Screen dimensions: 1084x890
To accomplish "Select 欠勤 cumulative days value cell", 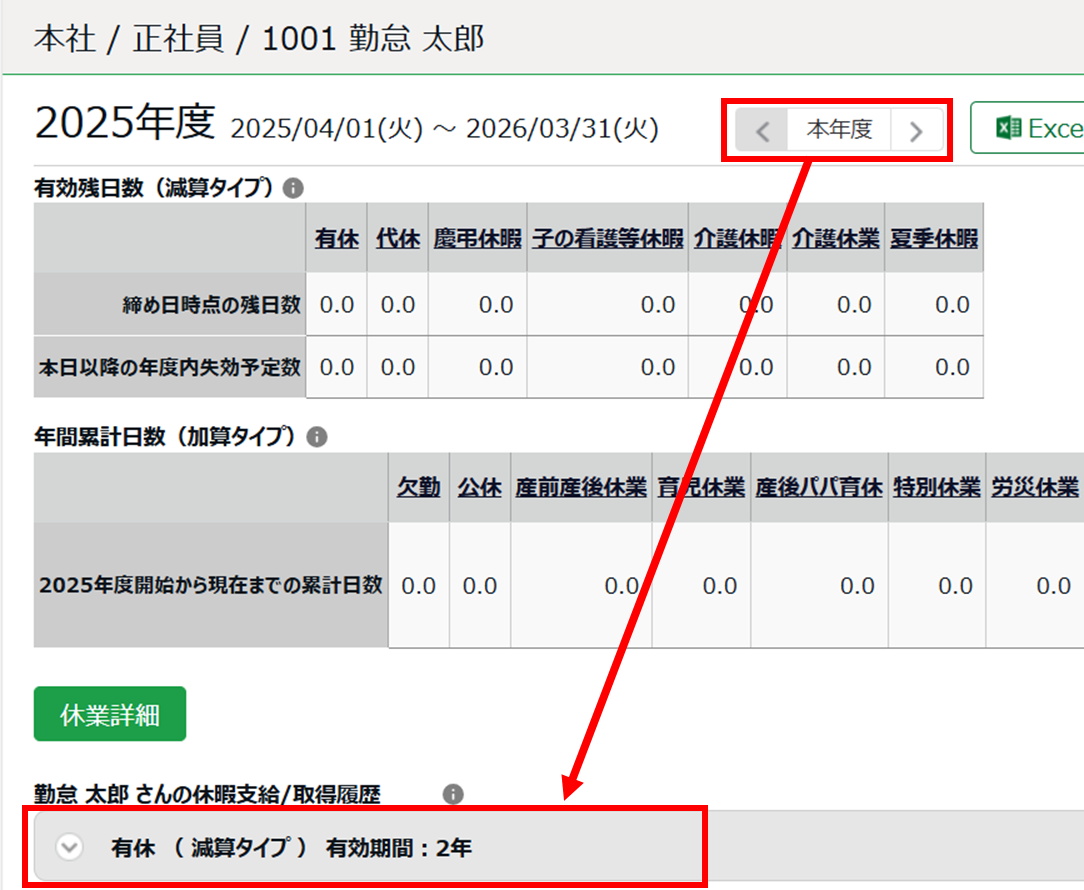I will click(418, 586).
